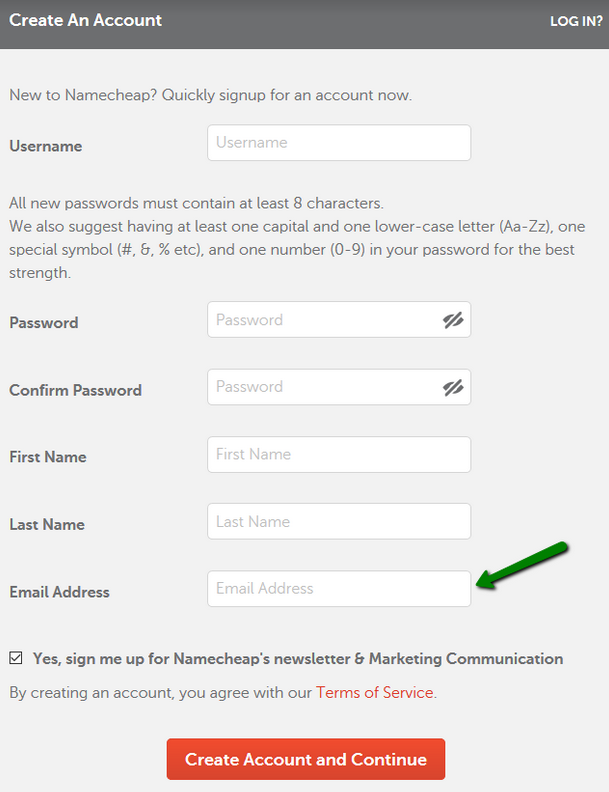Focus the Email Address input field
This screenshot has height=792, width=609.
tap(339, 588)
